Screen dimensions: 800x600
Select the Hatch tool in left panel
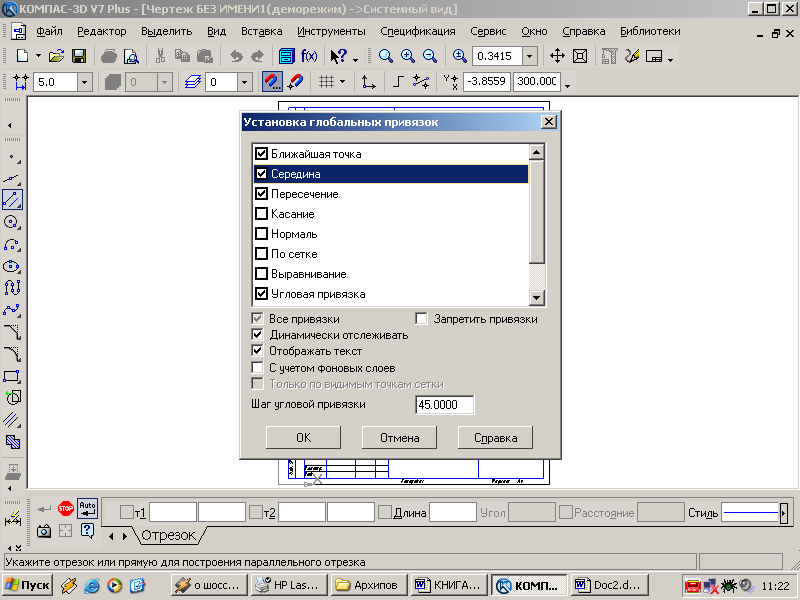(x=12, y=441)
